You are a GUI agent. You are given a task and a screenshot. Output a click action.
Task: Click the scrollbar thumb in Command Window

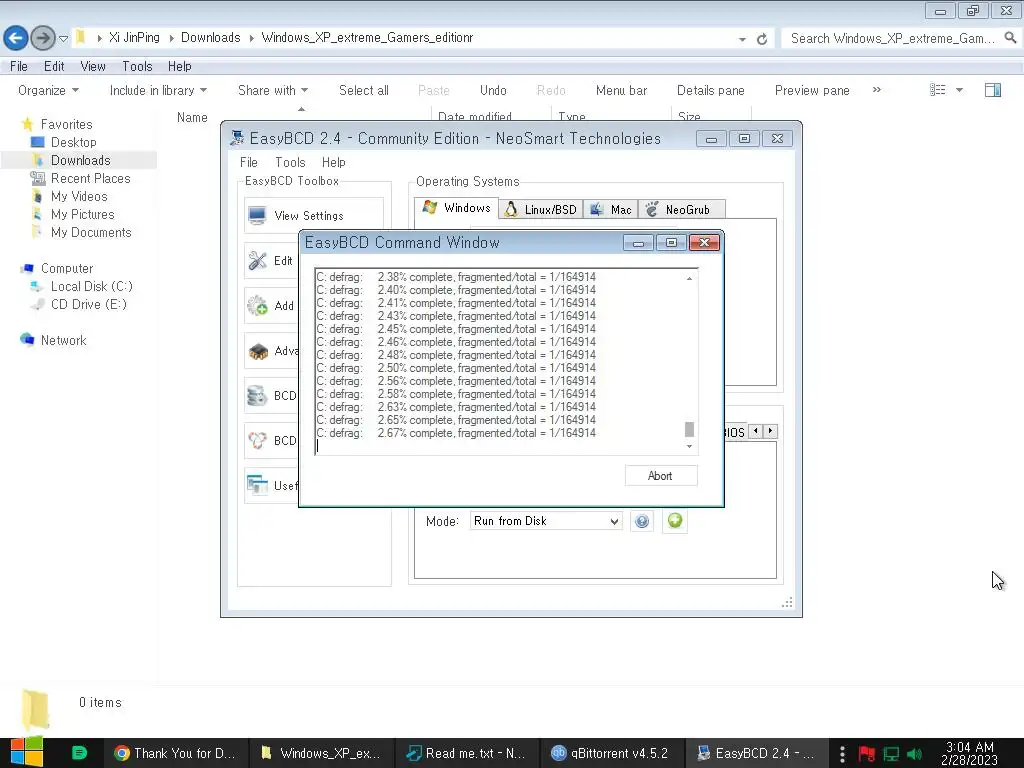tap(689, 429)
